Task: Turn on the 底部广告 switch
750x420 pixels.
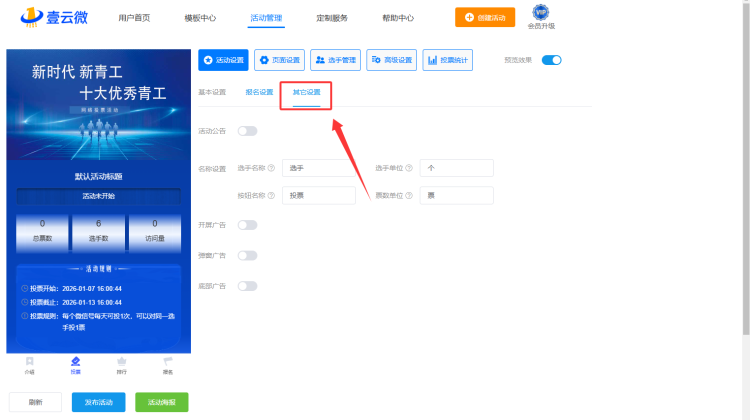Action: pyautogui.click(x=247, y=286)
